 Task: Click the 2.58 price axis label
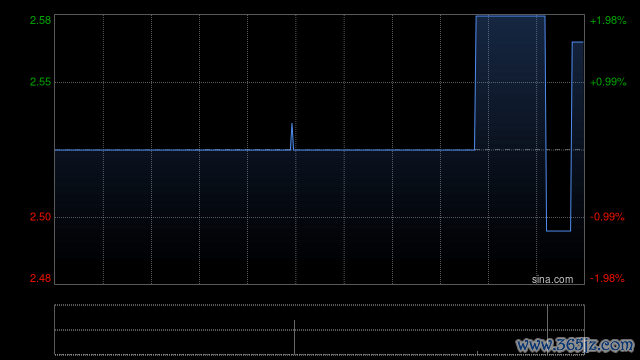coord(40,20)
